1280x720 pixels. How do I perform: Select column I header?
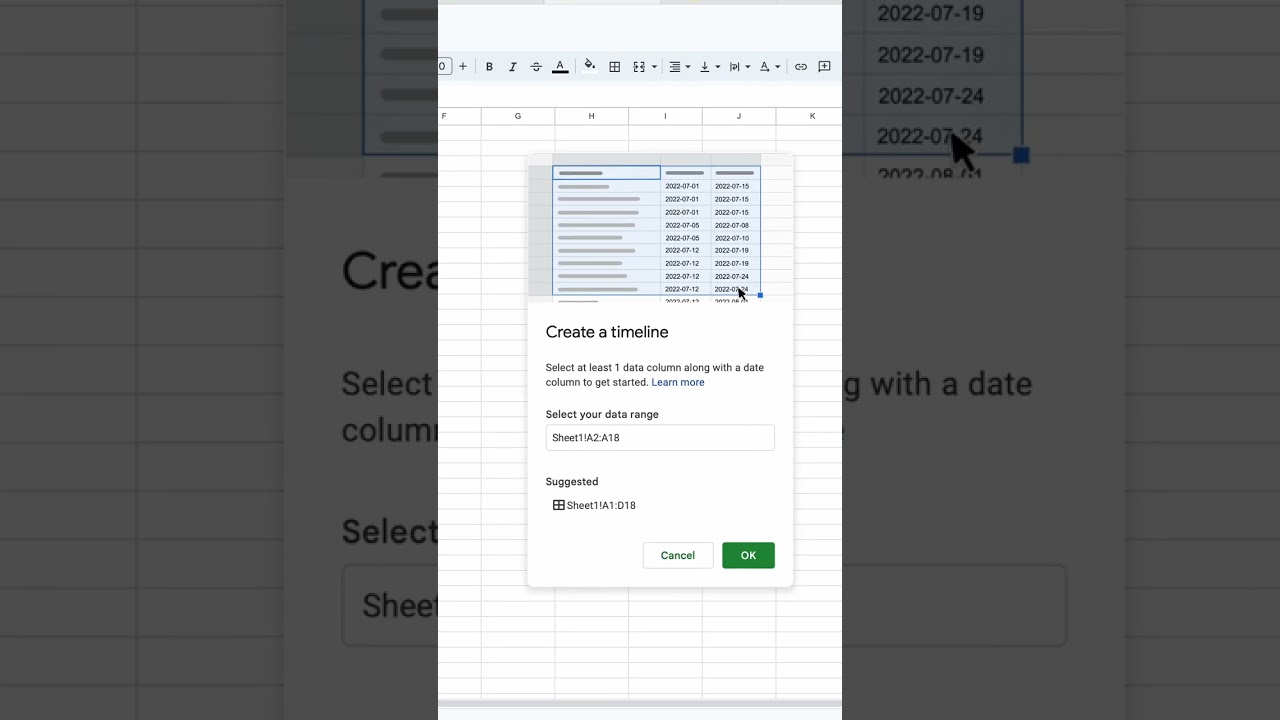[665, 116]
